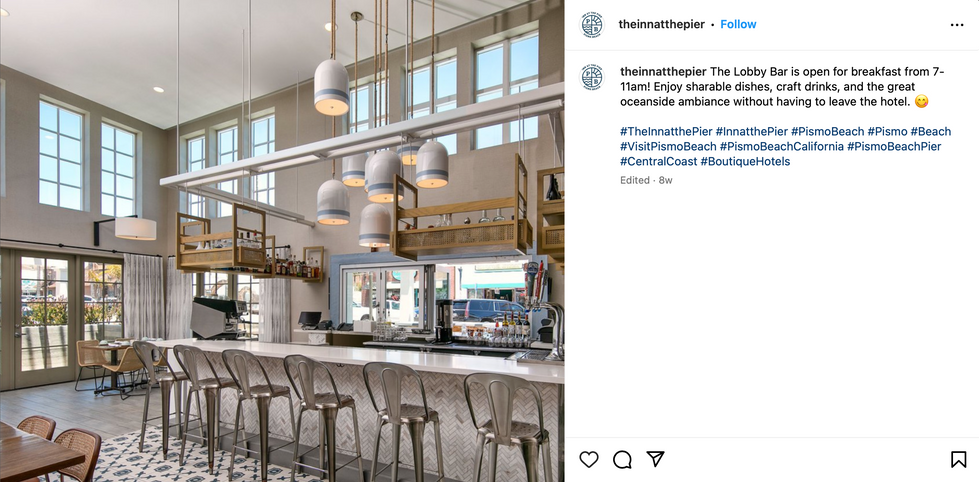Click the lobby bar photo
The image size is (979, 482).
282,241
